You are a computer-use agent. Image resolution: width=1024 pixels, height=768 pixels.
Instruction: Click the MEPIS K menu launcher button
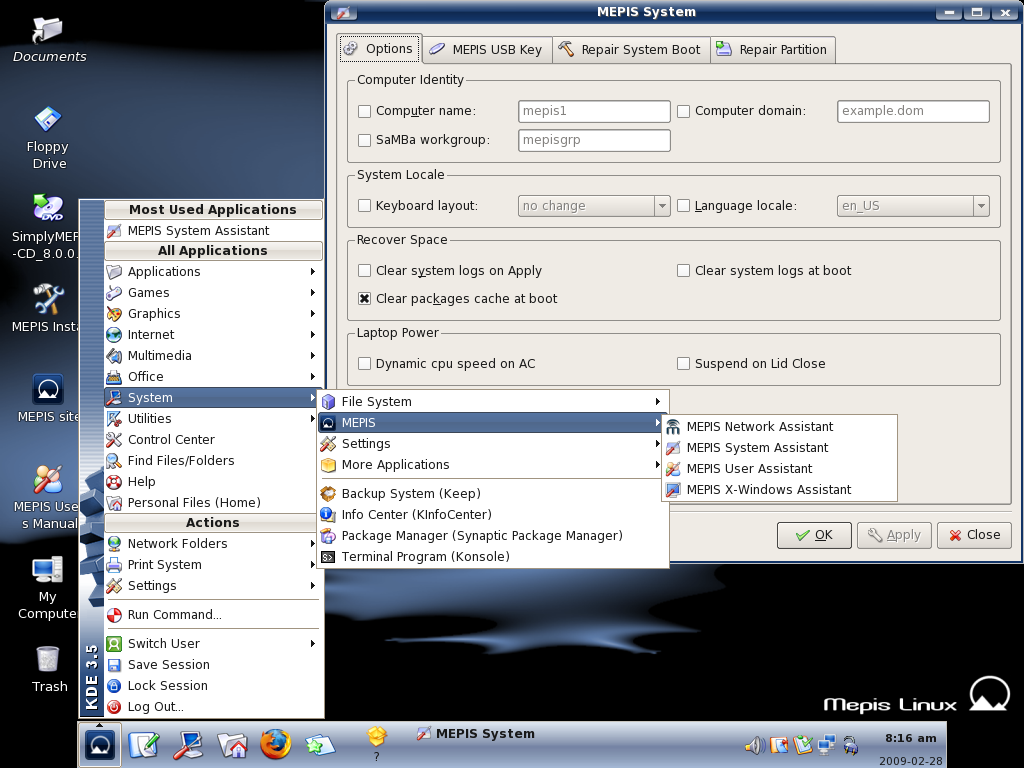pyautogui.click(x=99, y=744)
